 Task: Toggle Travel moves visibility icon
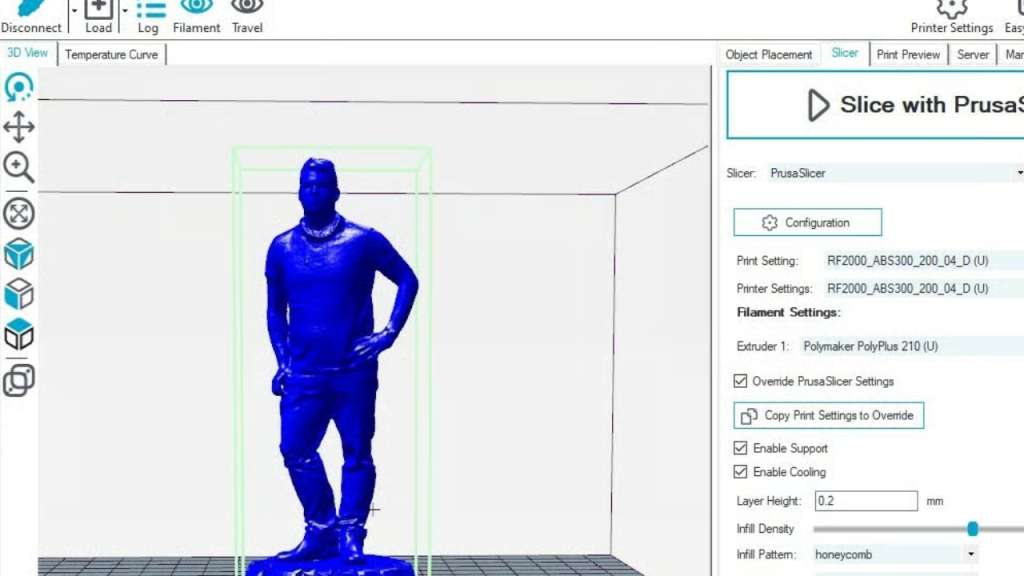click(247, 9)
